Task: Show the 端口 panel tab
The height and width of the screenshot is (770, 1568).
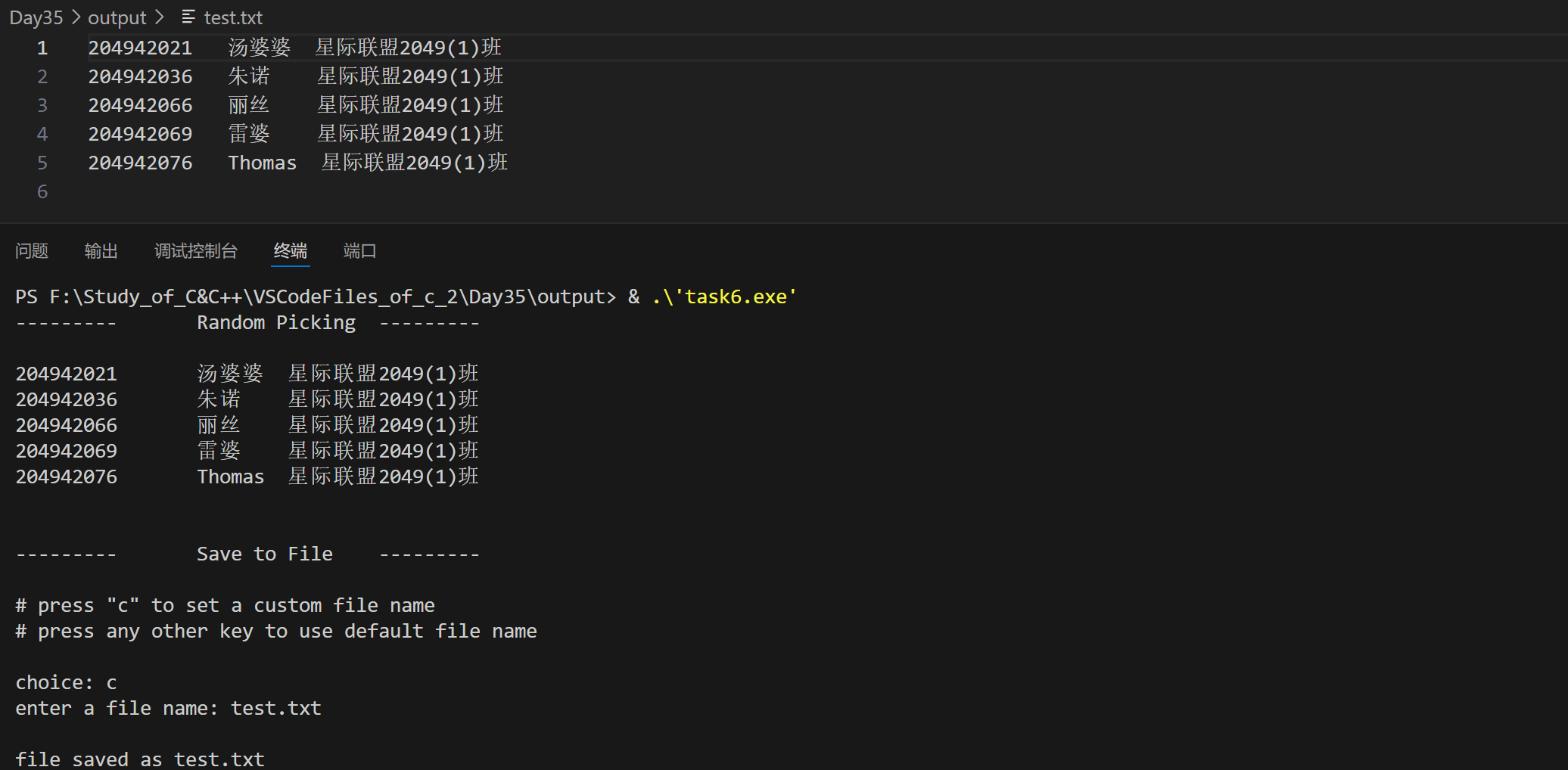Action: (359, 251)
